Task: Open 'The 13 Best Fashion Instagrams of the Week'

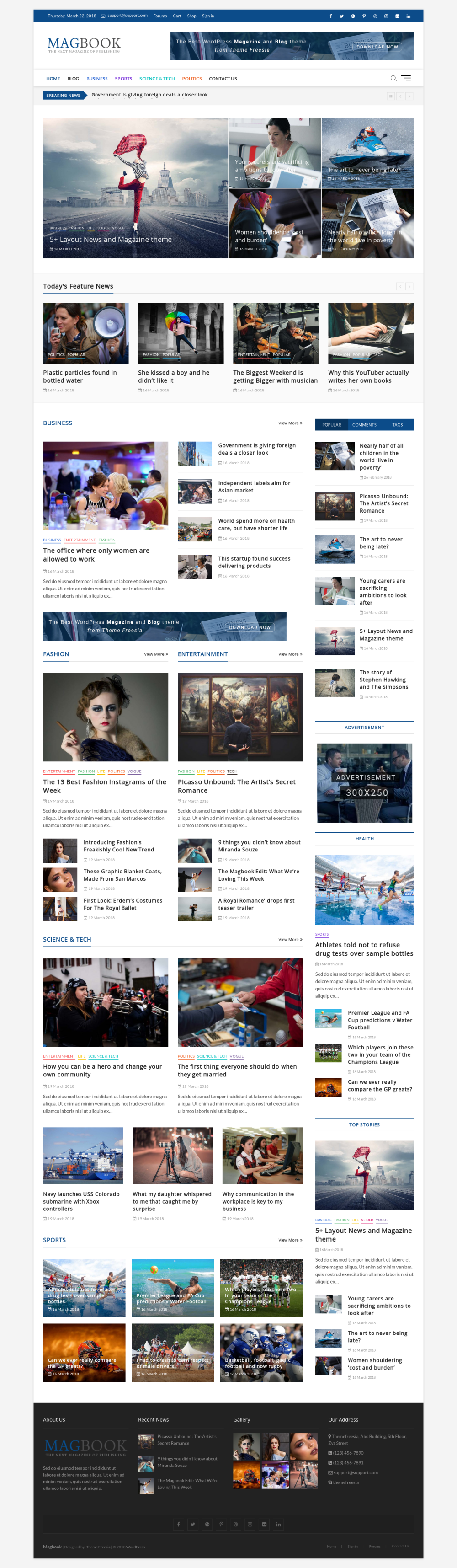Action: (105, 786)
